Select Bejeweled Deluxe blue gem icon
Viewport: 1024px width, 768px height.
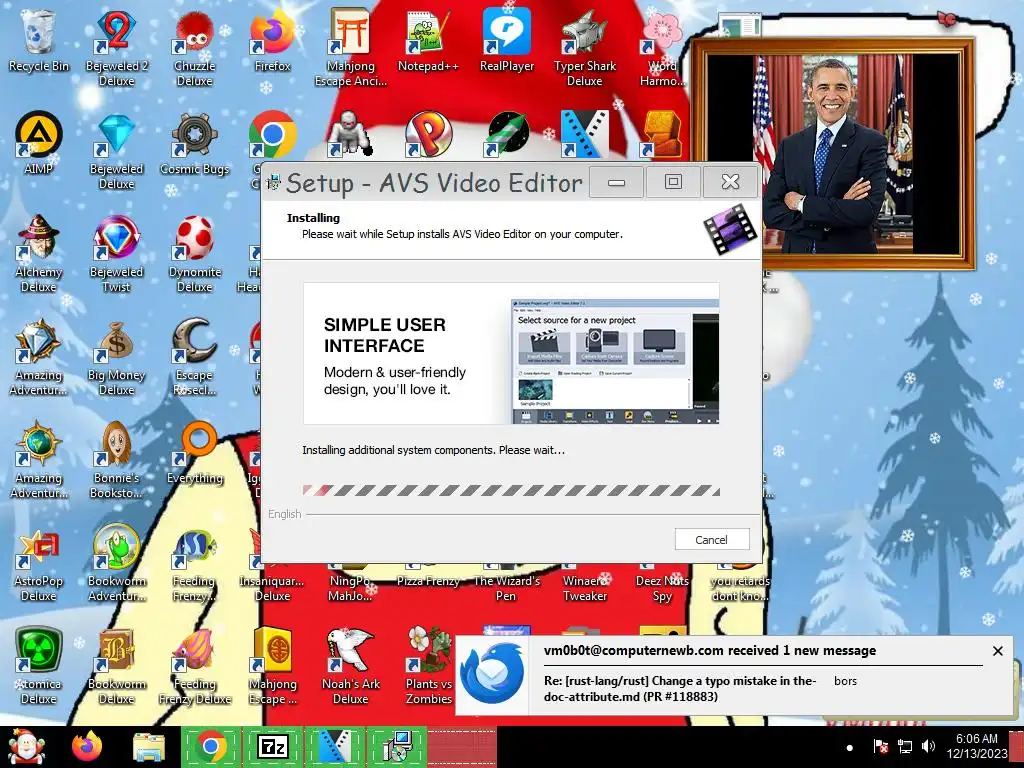116,150
